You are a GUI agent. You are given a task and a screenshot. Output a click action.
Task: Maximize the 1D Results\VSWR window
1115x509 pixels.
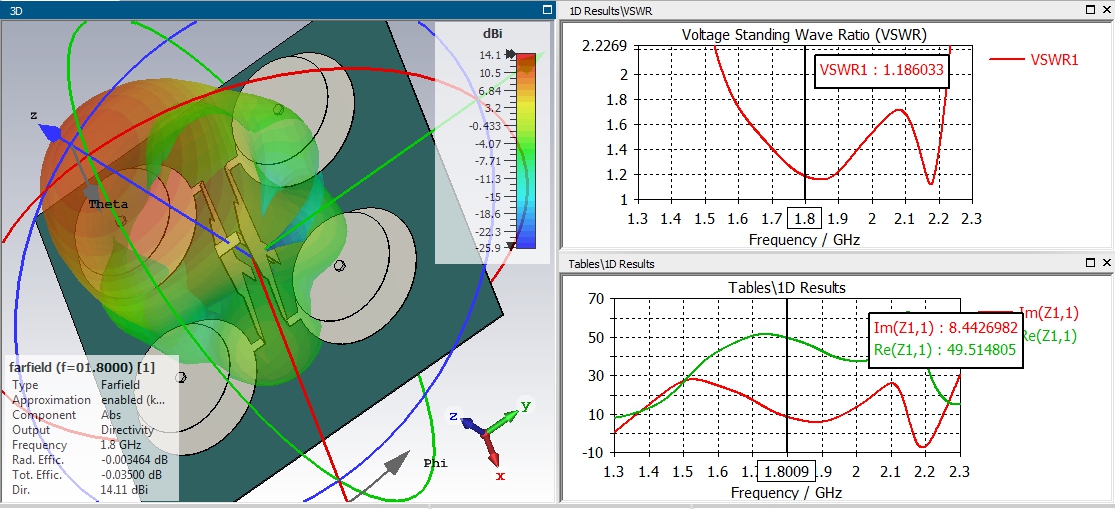tap(1091, 10)
